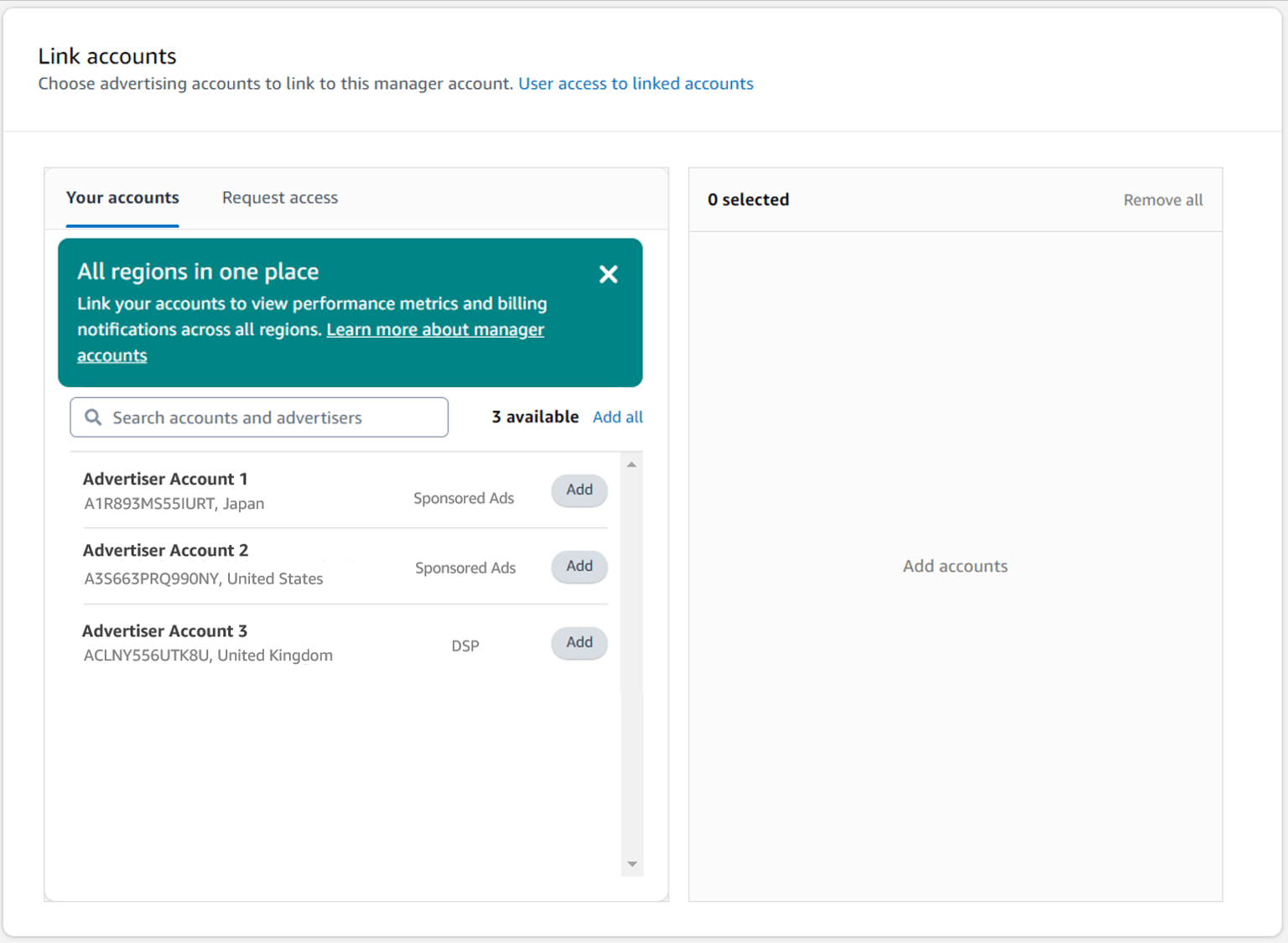Select the Advertiser Account 2 row
The image size is (1288, 943).
click(252, 563)
